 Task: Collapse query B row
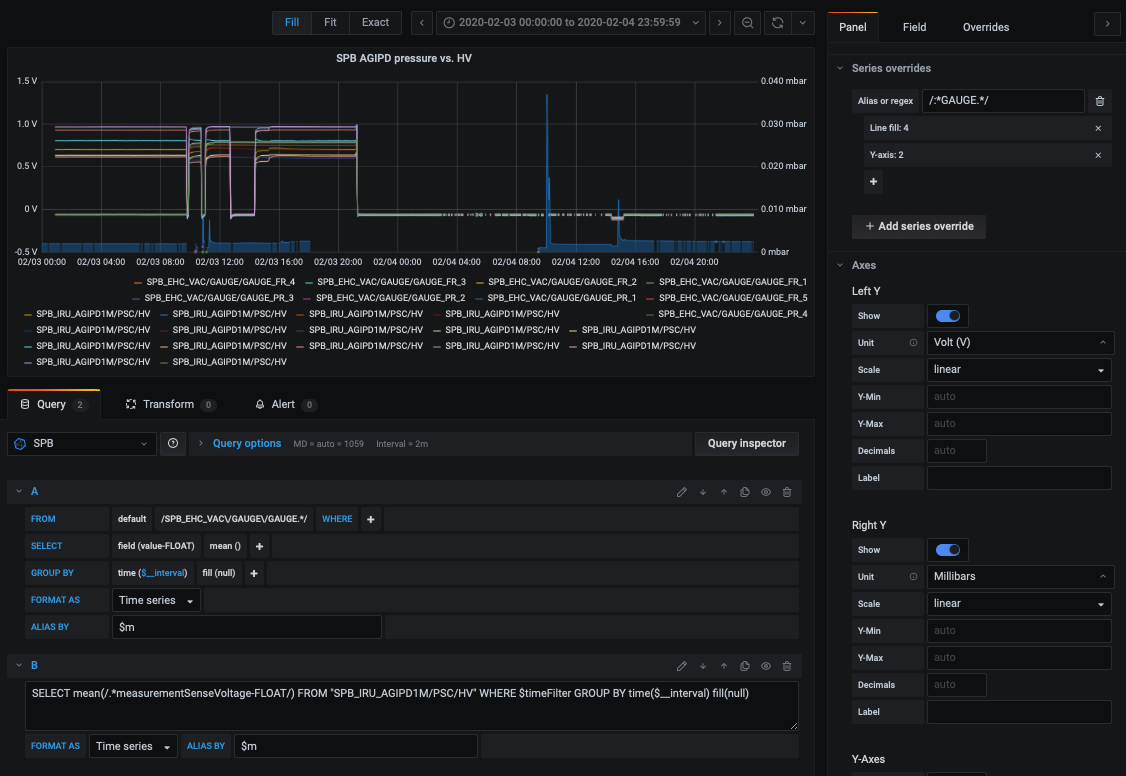tap(19, 665)
